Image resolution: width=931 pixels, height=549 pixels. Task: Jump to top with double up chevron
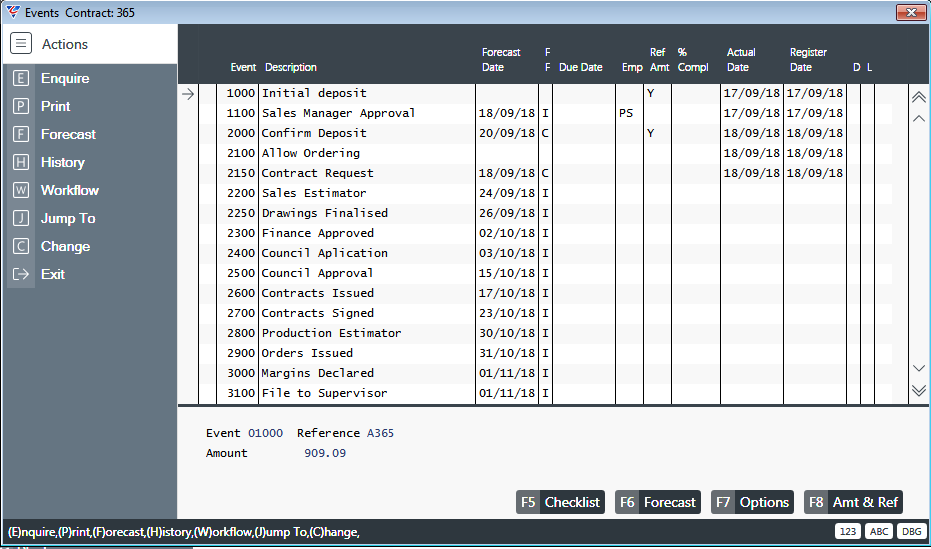point(919,97)
